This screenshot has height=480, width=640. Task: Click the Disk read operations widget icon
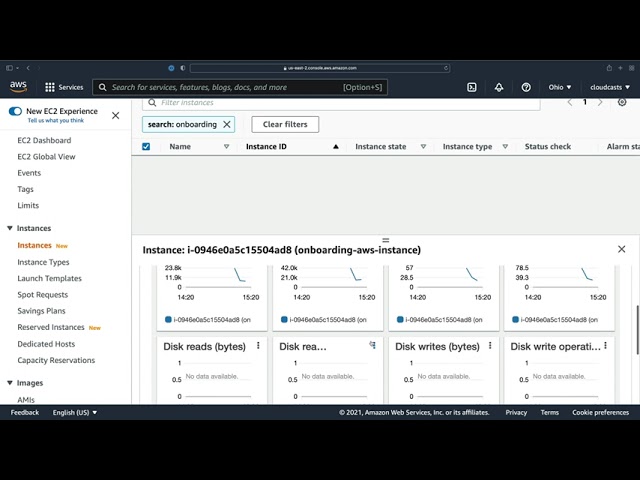[x=373, y=345]
